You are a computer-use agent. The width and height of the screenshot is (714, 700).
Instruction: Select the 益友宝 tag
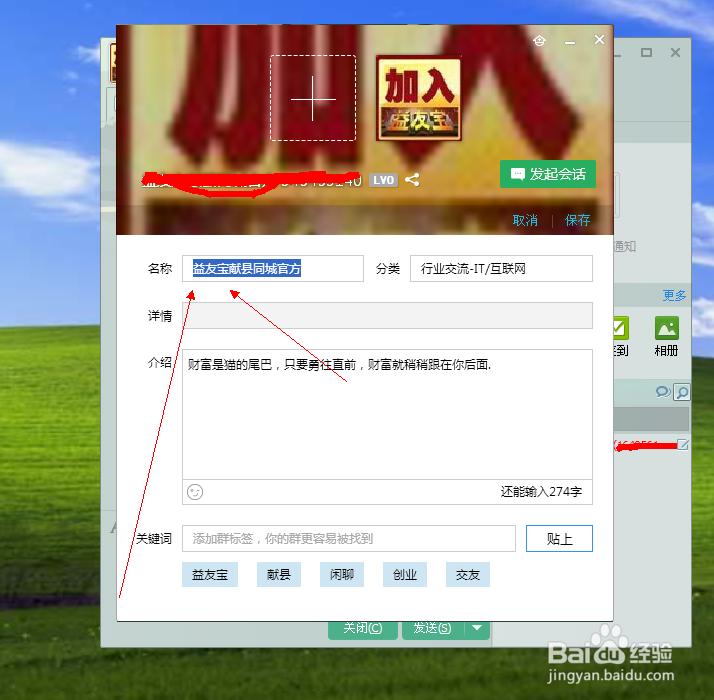coord(210,575)
